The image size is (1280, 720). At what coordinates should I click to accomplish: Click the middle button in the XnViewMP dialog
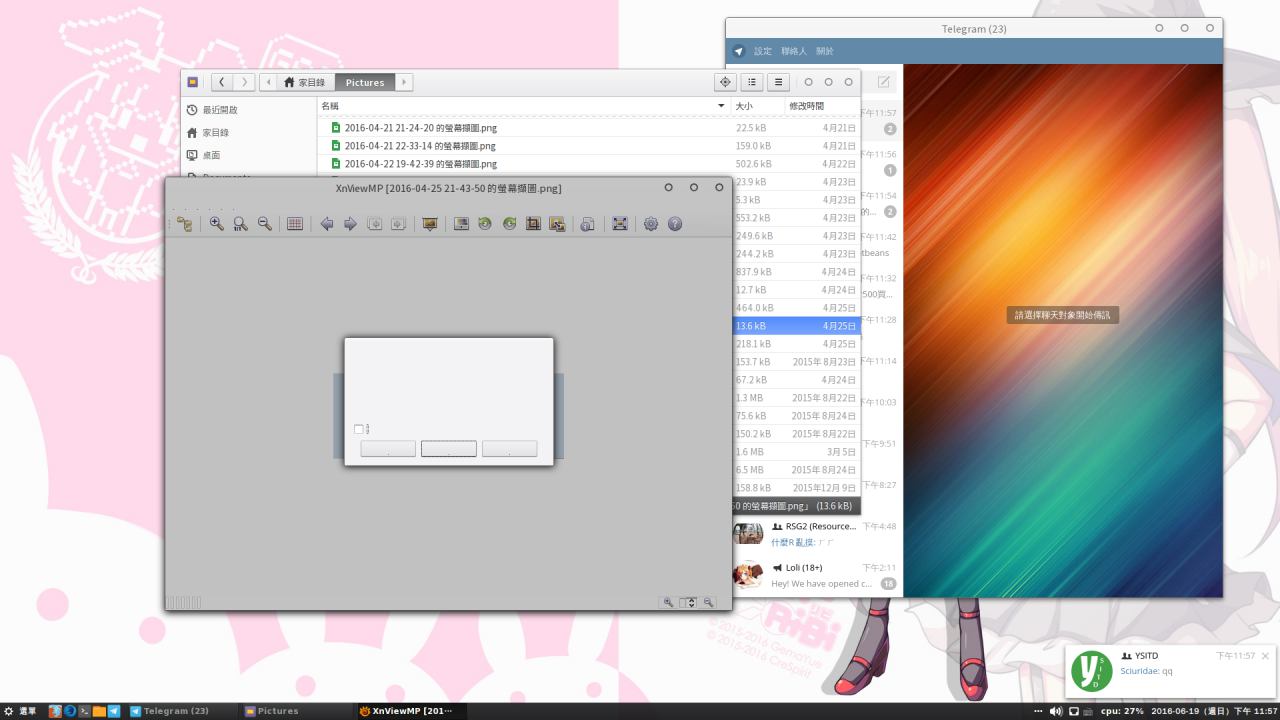coord(448,449)
